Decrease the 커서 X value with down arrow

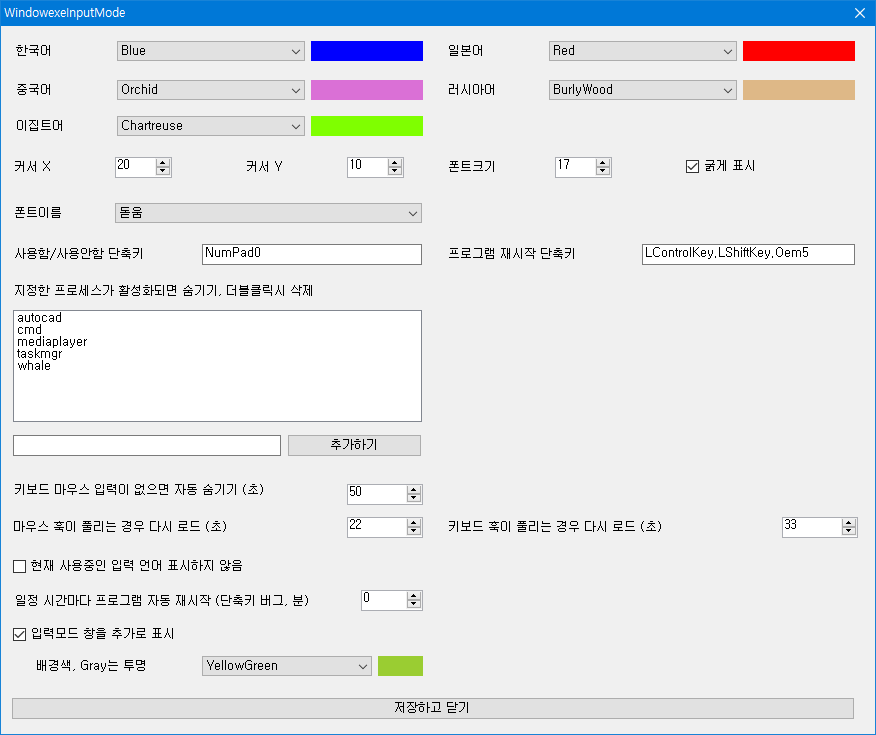[163, 171]
